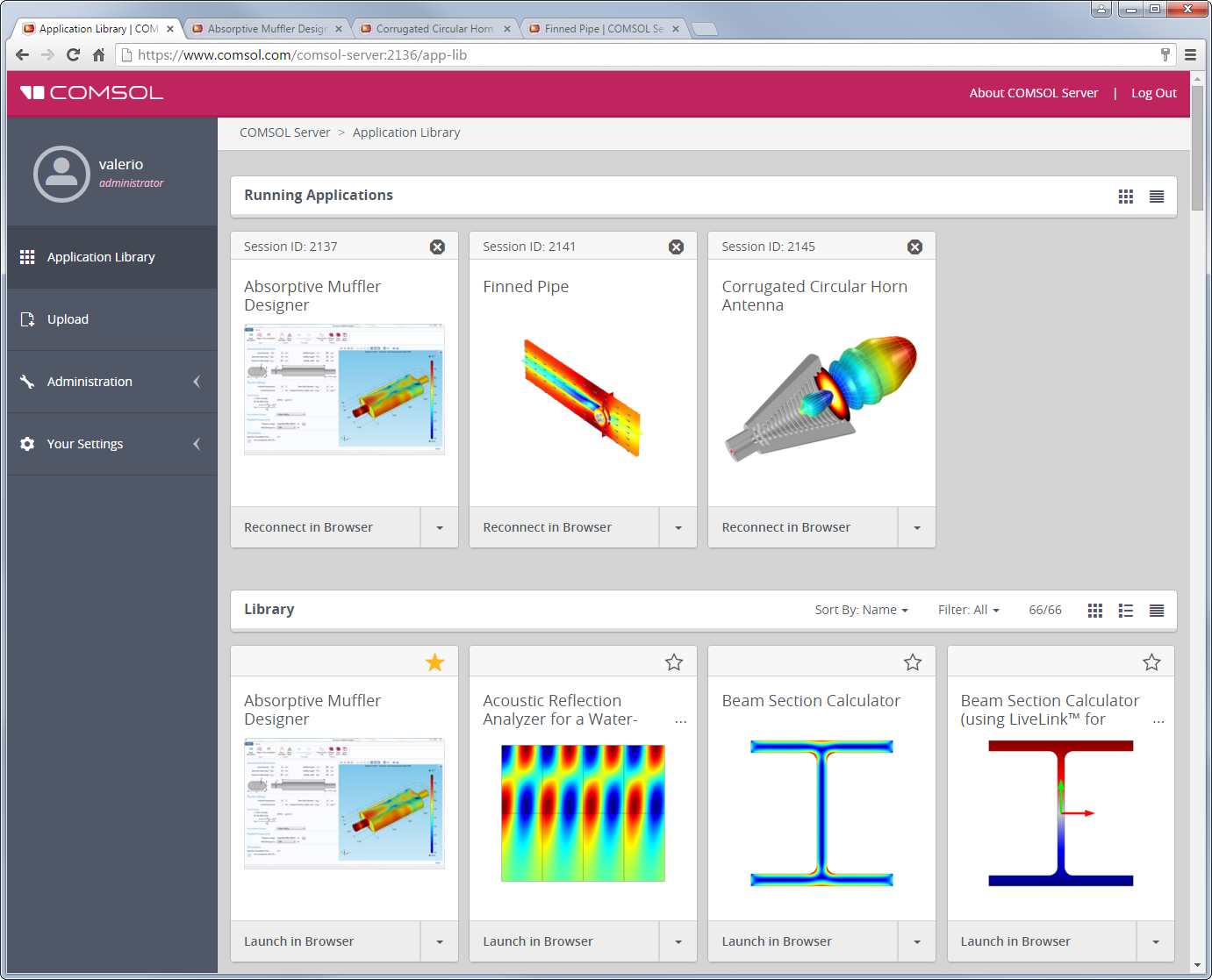Switch Running Applications to list view
1212x980 pixels.
(1157, 197)
